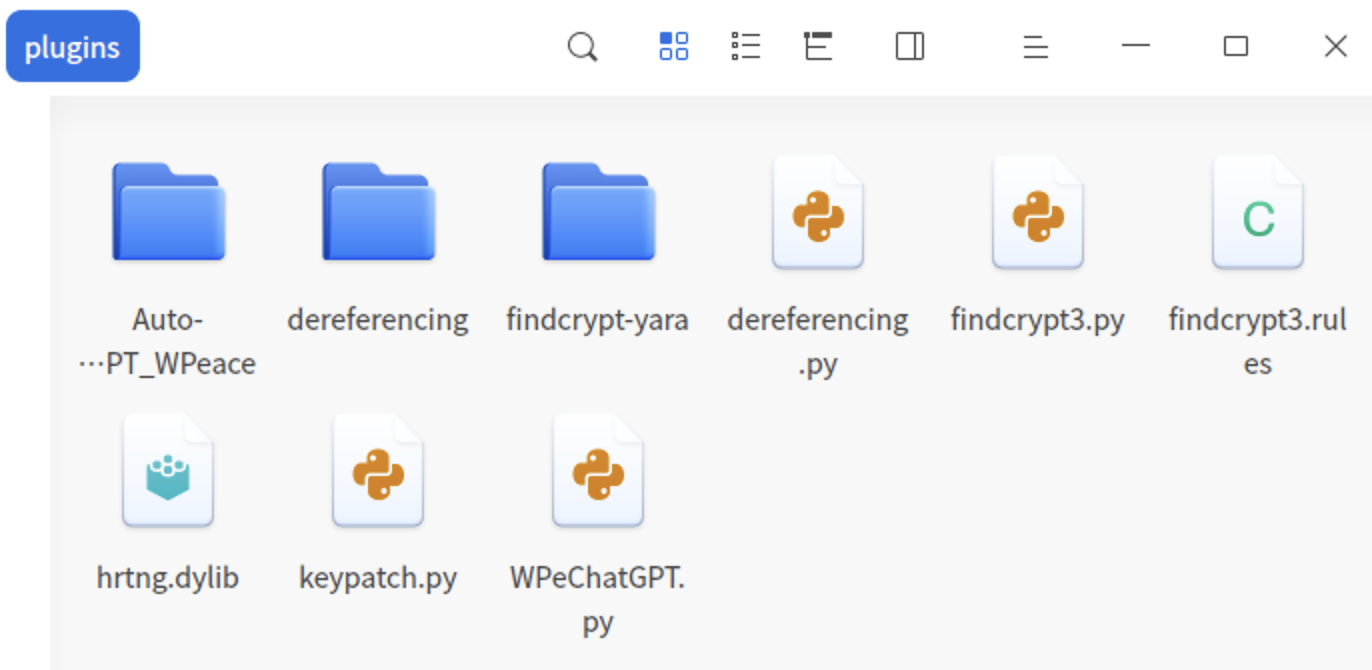
Task: Click the 'dereferencing.py' file name
Action: point(818,342)
